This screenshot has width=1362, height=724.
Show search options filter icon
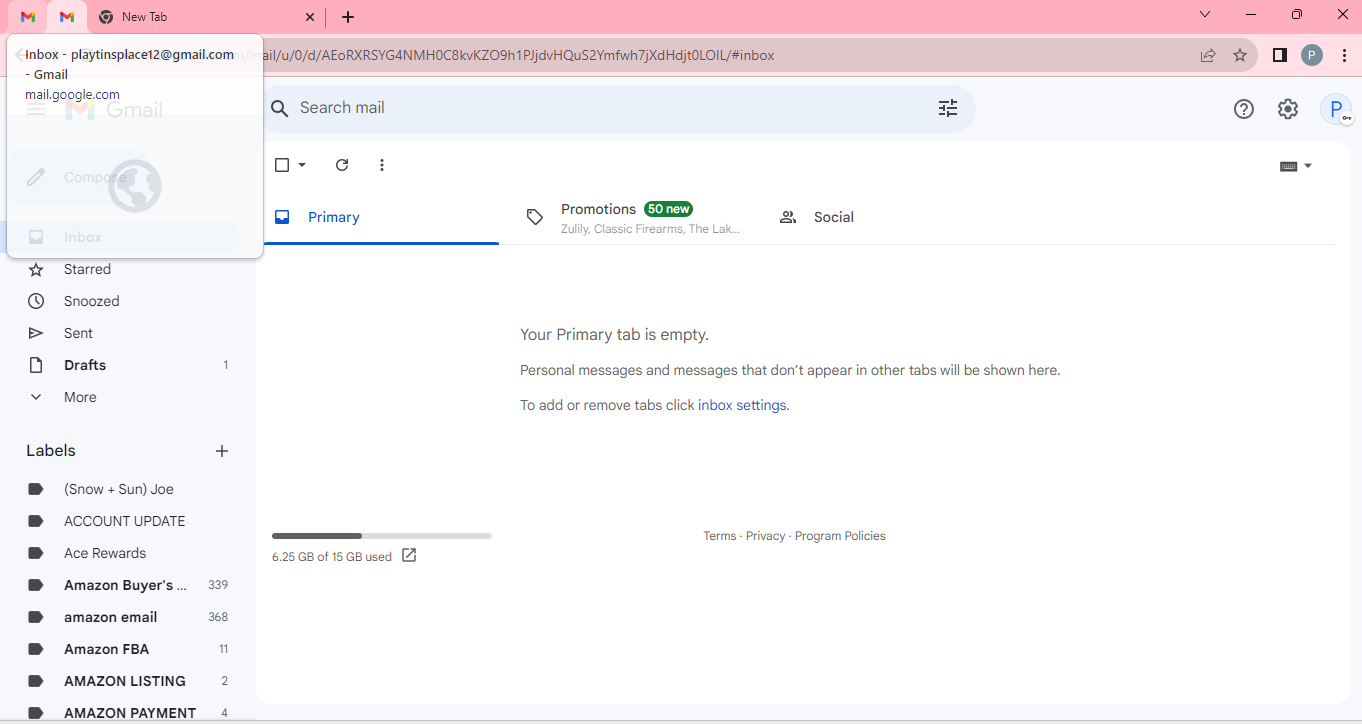(x=948, y=108)
